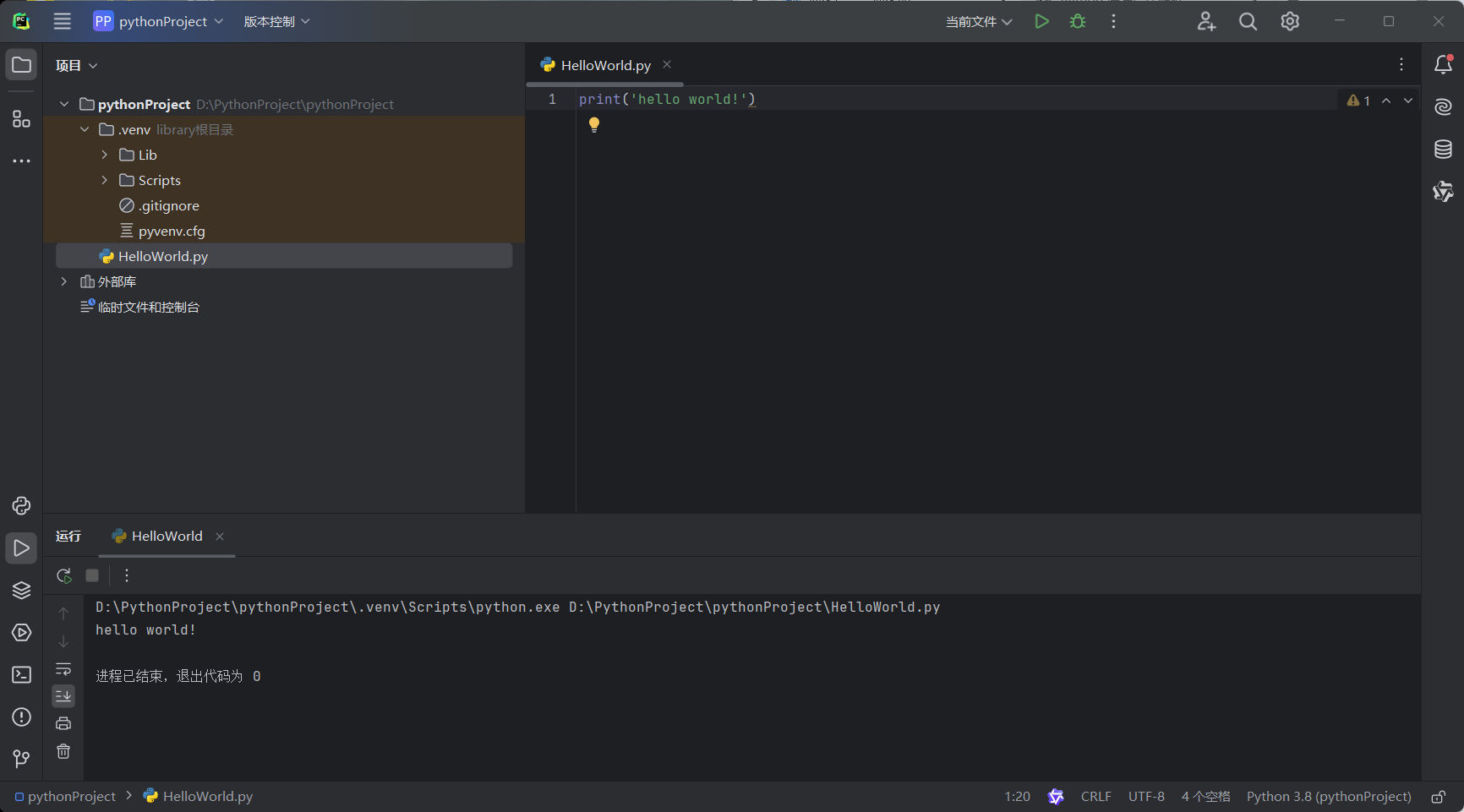This screenshot has height=812, width=1464.
Task: Open the 项目 view dropdown
Action: (77, 65)
